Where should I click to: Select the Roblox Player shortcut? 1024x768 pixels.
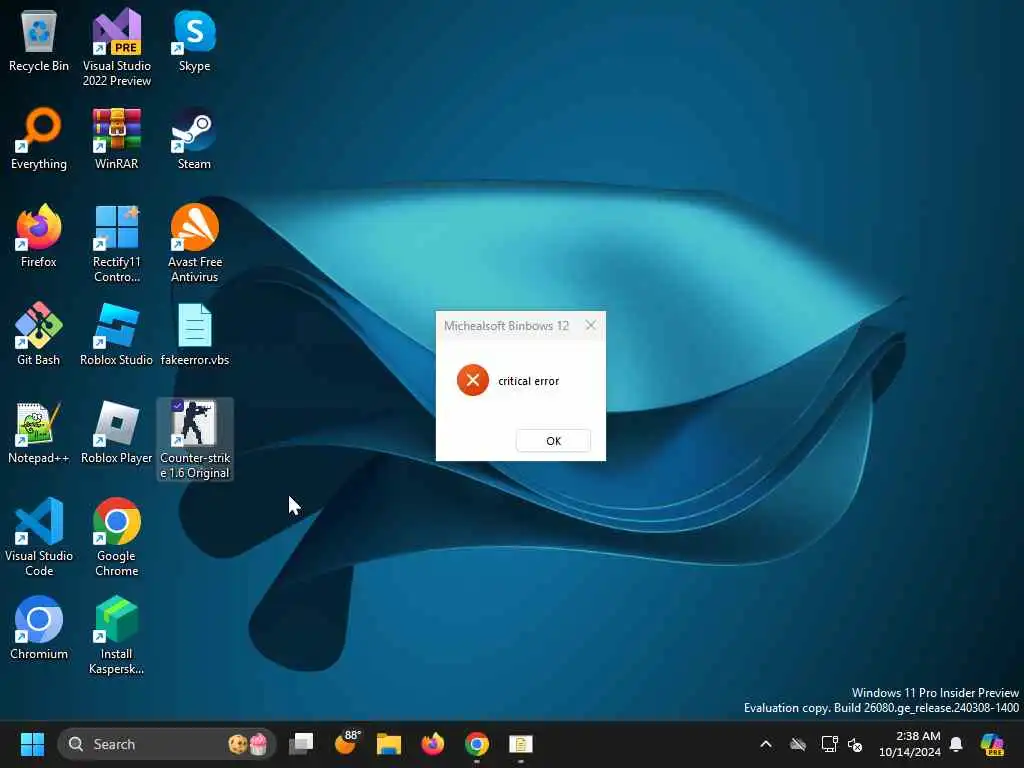click(116, 432)
